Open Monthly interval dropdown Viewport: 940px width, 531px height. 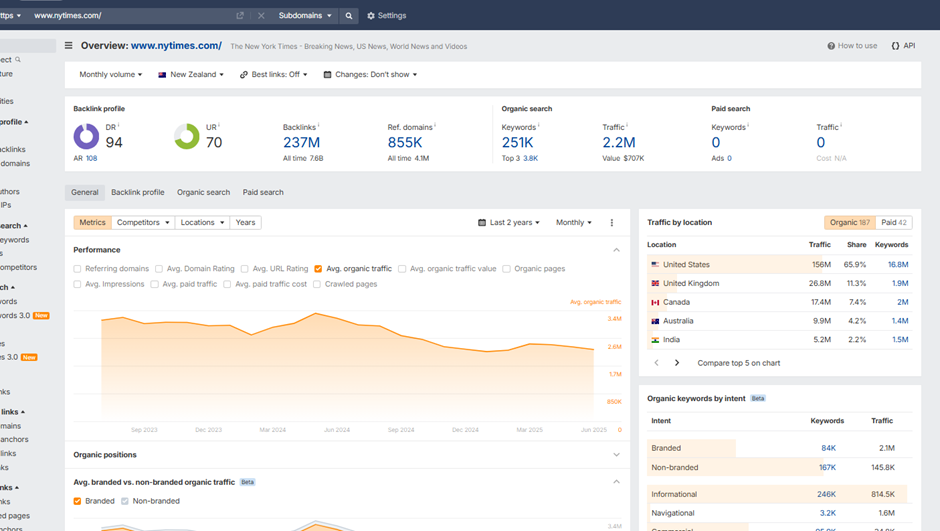574,222
